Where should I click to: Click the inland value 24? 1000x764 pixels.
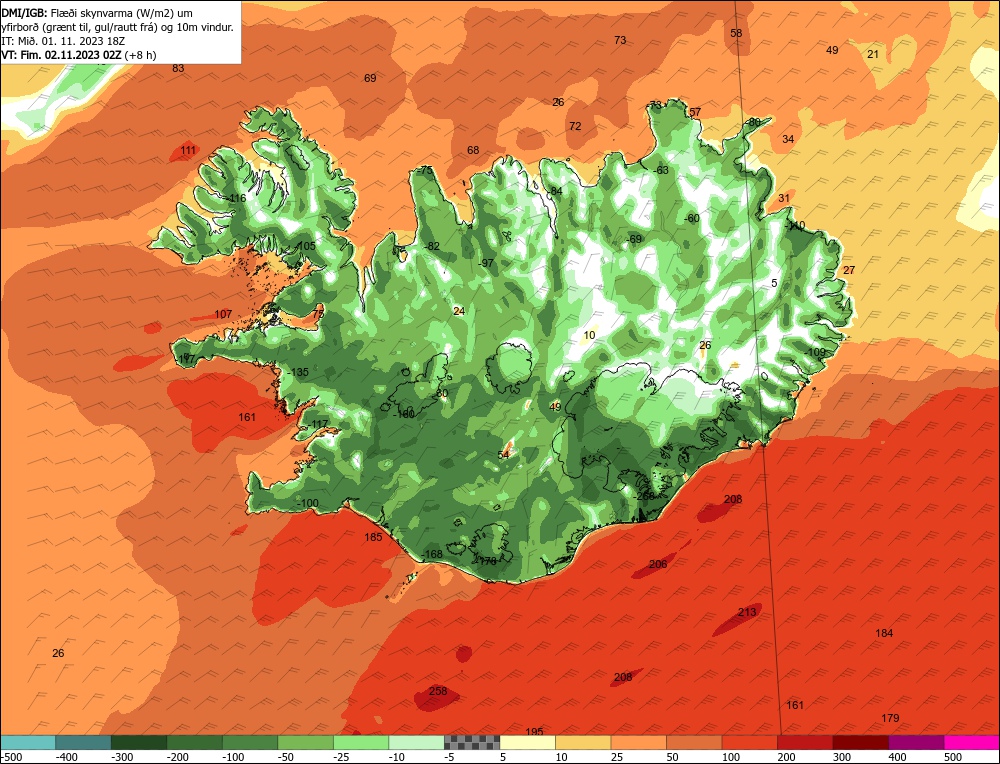(x=459, y=311)
